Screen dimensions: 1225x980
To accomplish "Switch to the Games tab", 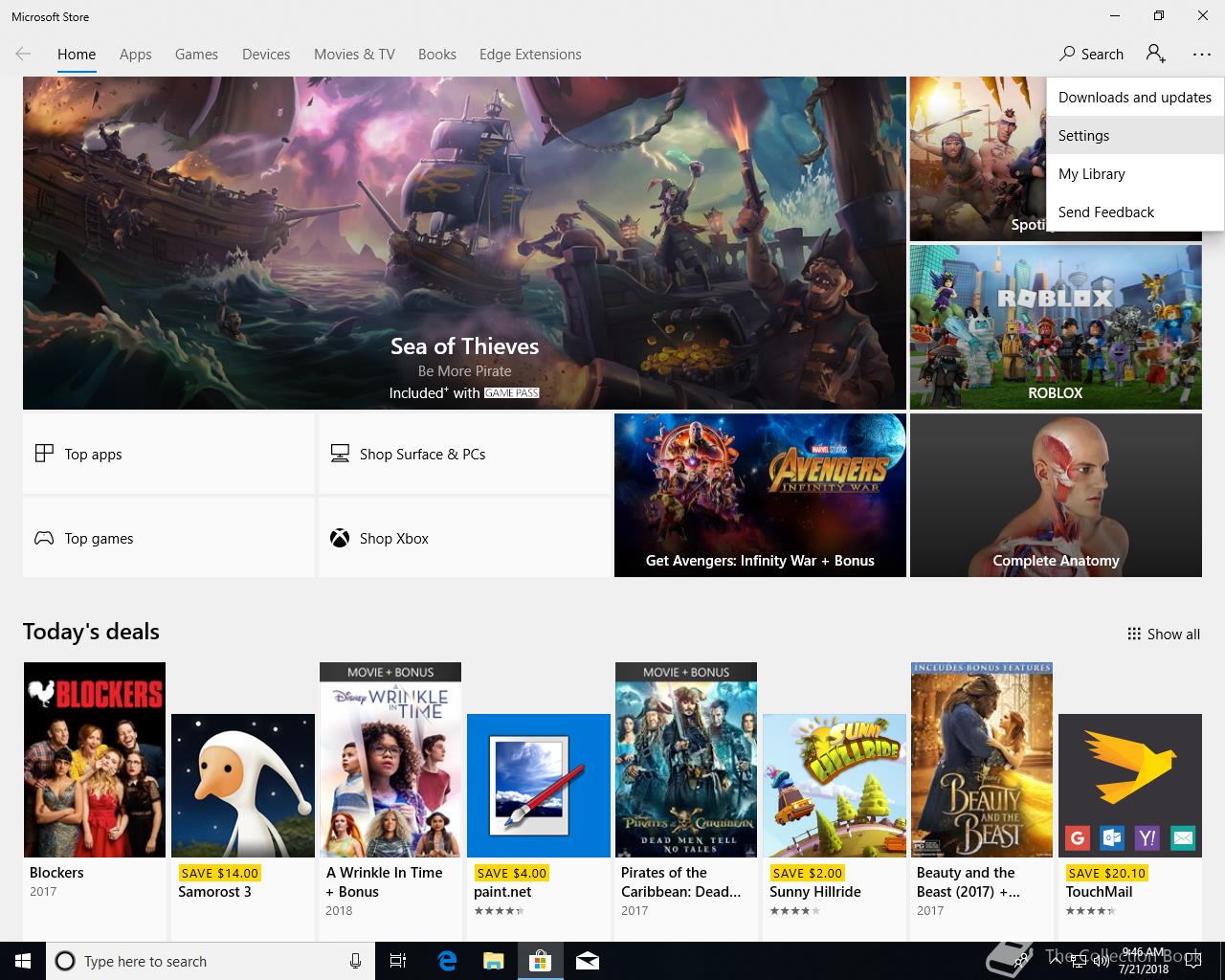I will click(196, 55).
